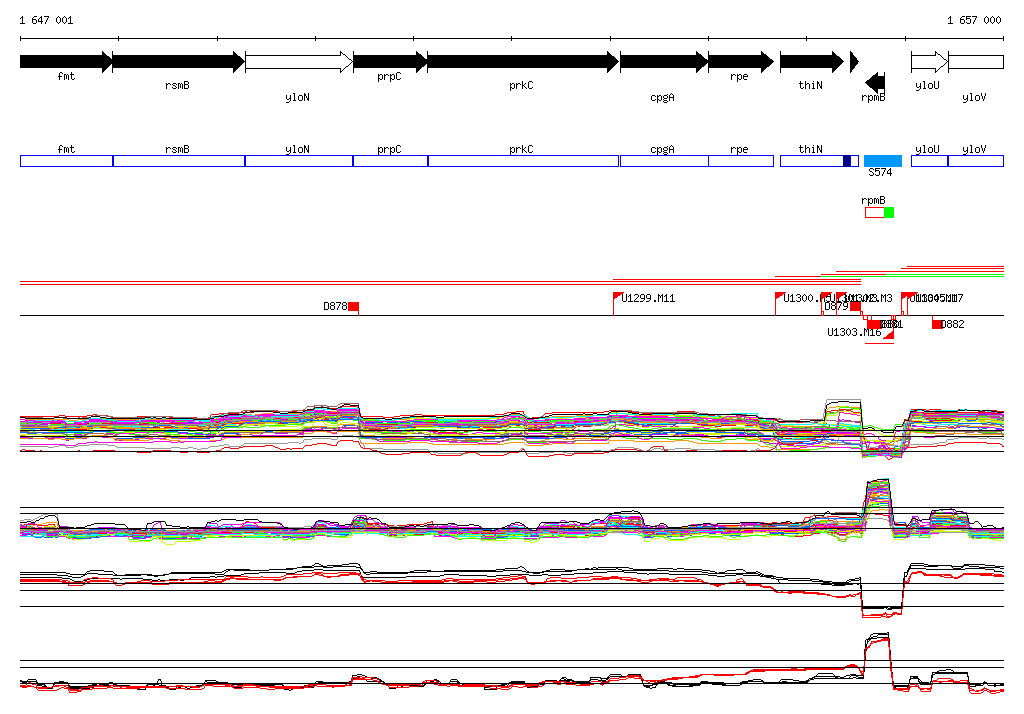Click the blue prpC annotation box

[391, 161]
